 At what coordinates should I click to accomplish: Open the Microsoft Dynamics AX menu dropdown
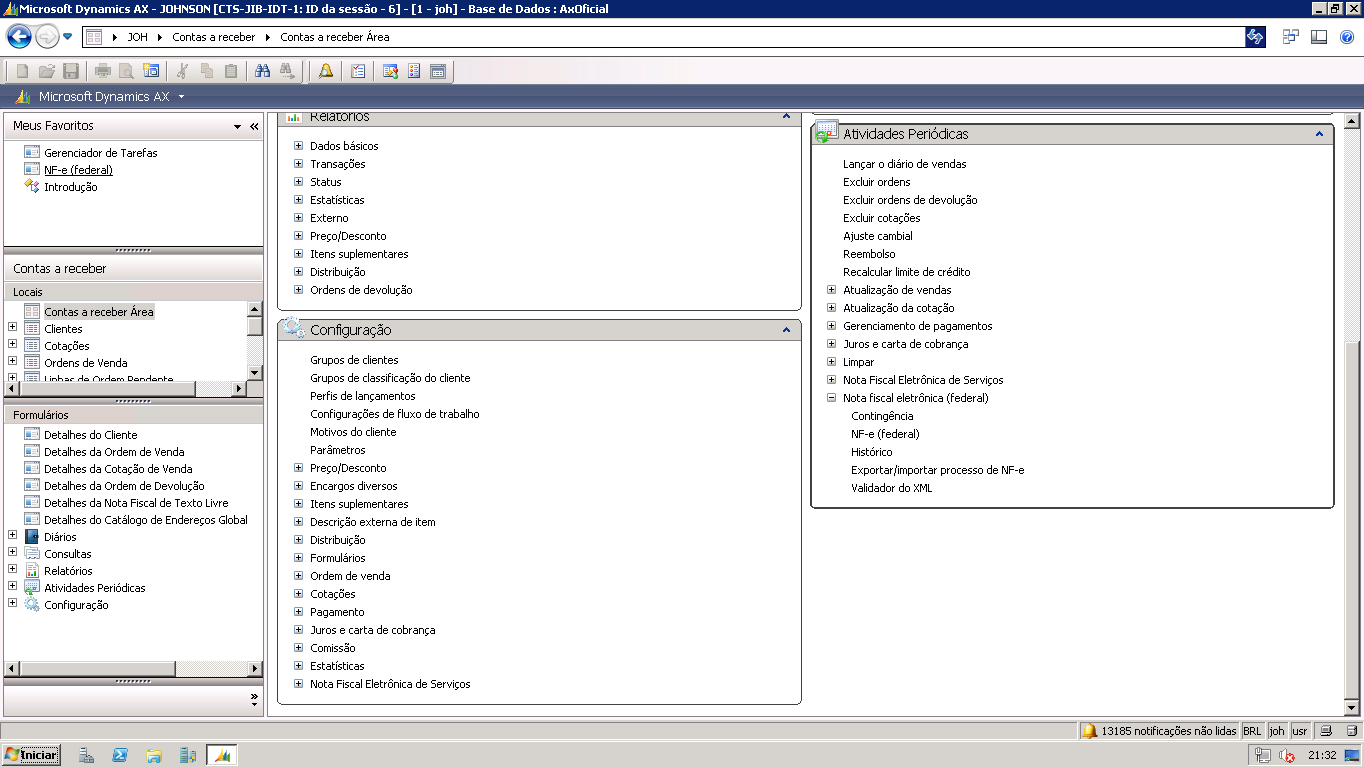click(181, 97)
